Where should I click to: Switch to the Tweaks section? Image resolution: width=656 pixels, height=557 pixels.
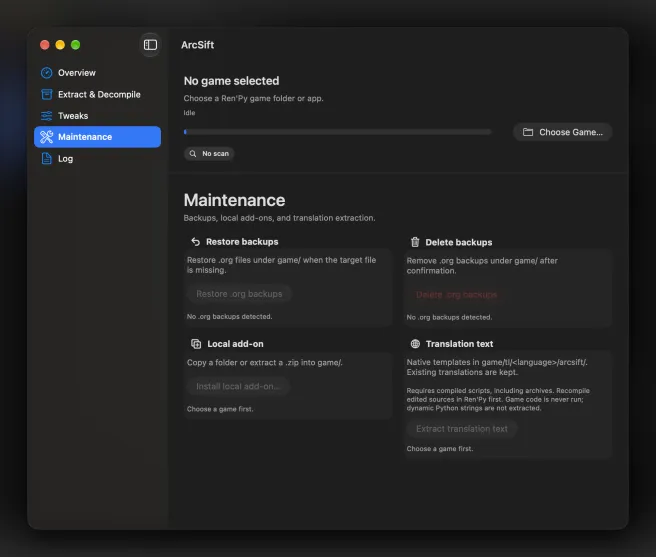pyautogui.click(x=97, y=116)
